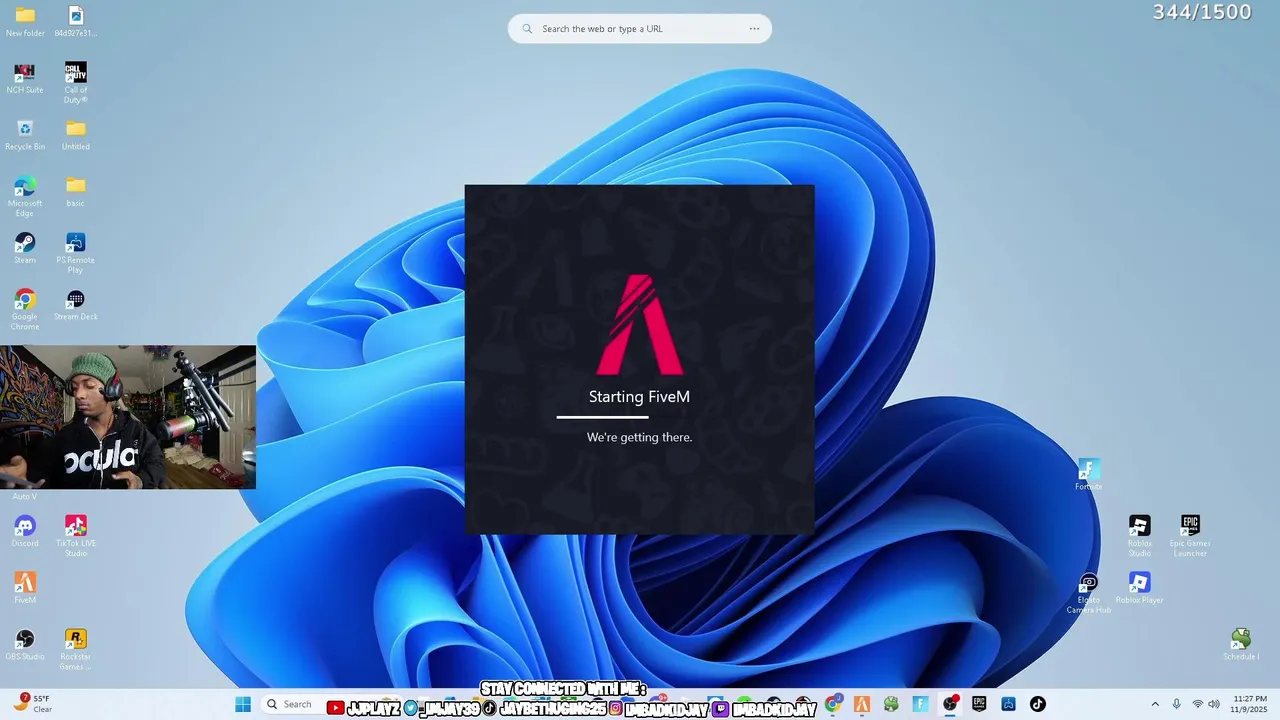Open the Untitled folder on desktop

coord(75,135)
